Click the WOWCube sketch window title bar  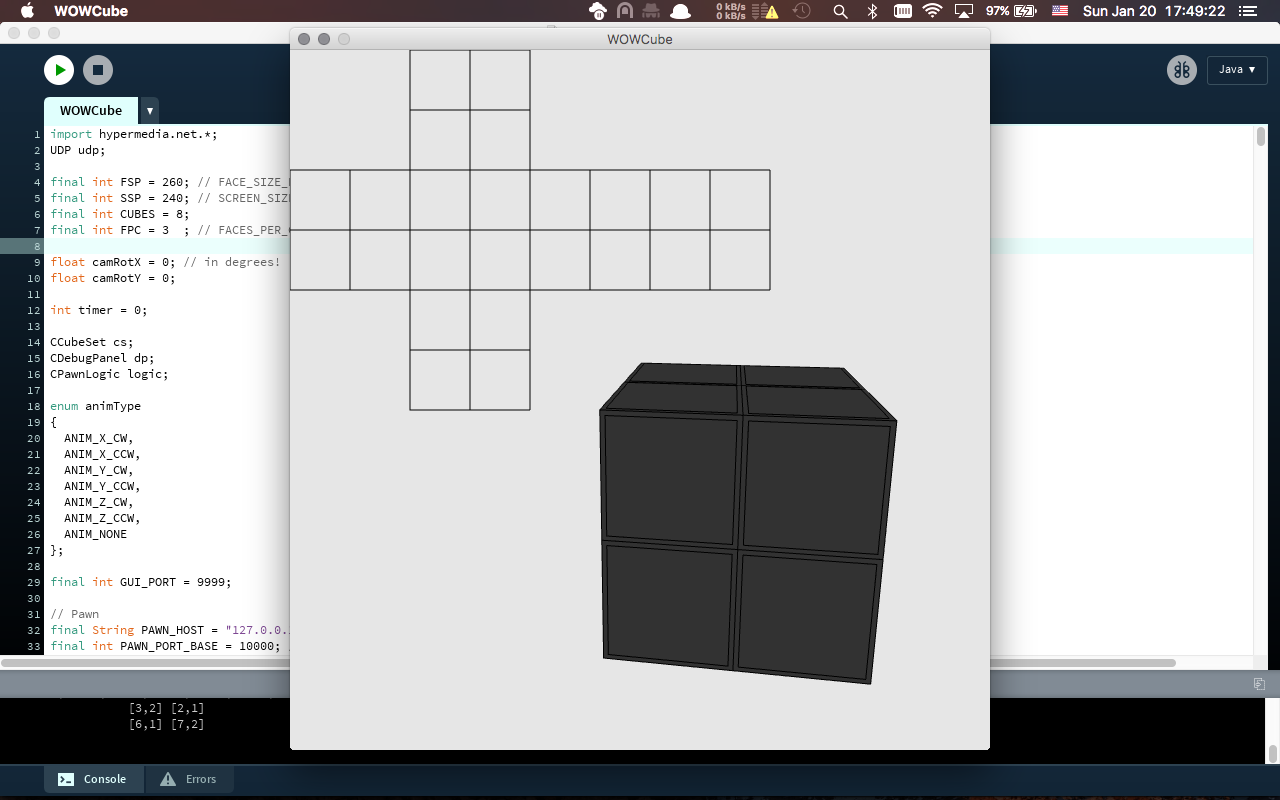pyautogui.click(x=640, y=39)
